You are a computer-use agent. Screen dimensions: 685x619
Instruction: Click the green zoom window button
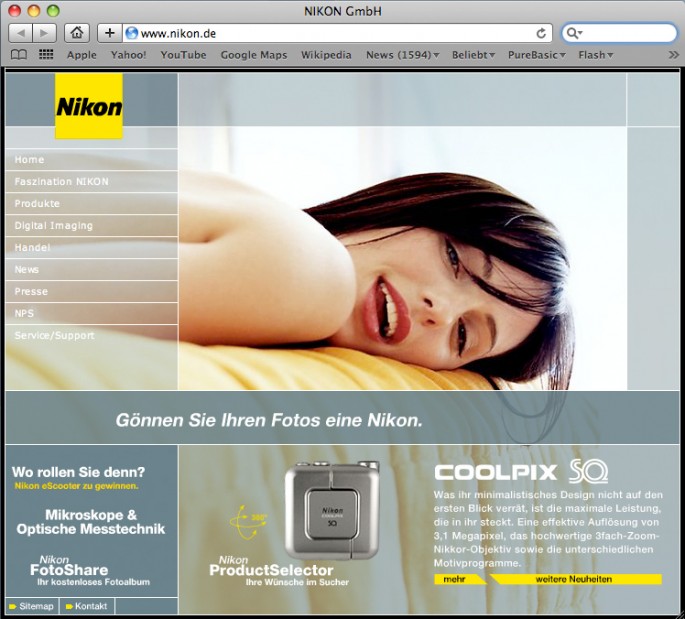53,10
